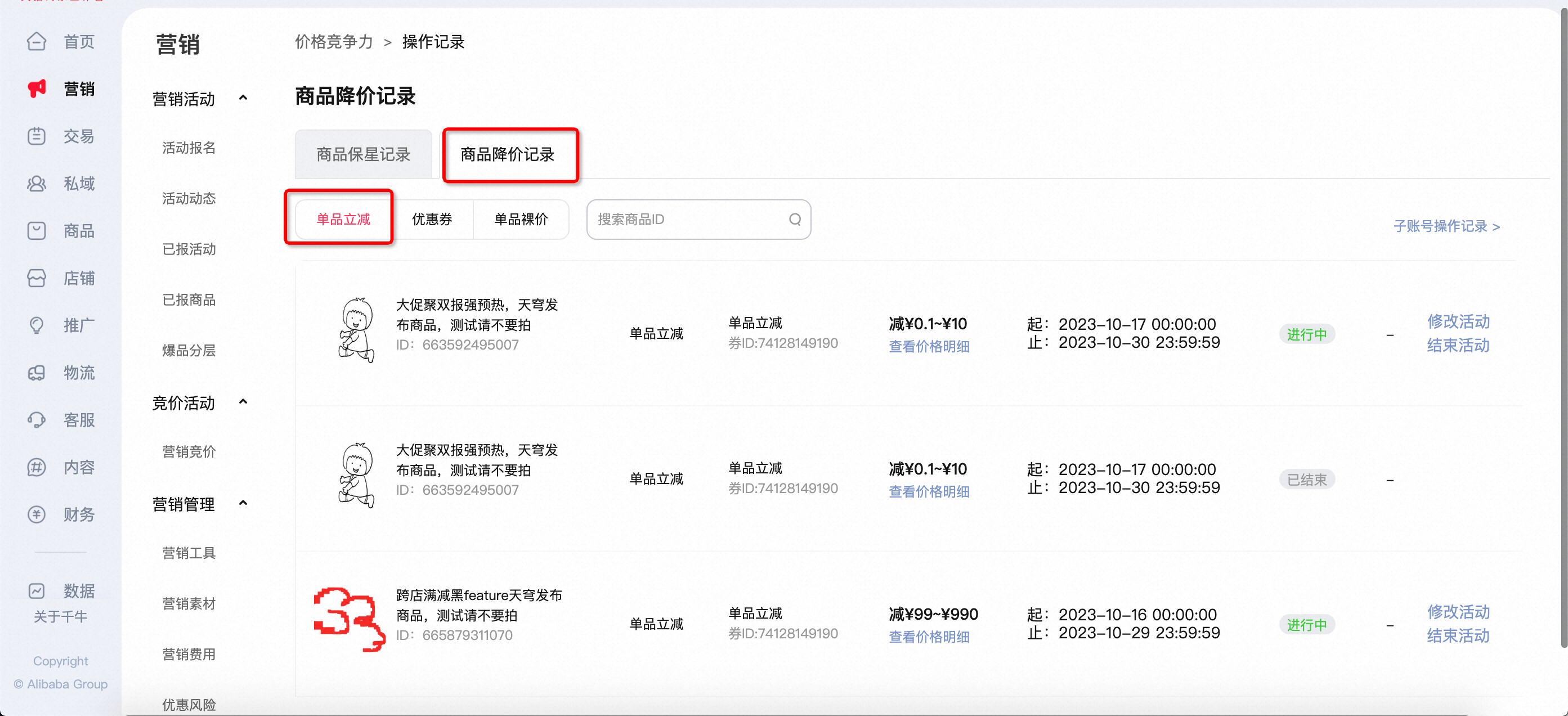
Task: Click the 店铺 shop icon
Action: (x=37, y=278)
